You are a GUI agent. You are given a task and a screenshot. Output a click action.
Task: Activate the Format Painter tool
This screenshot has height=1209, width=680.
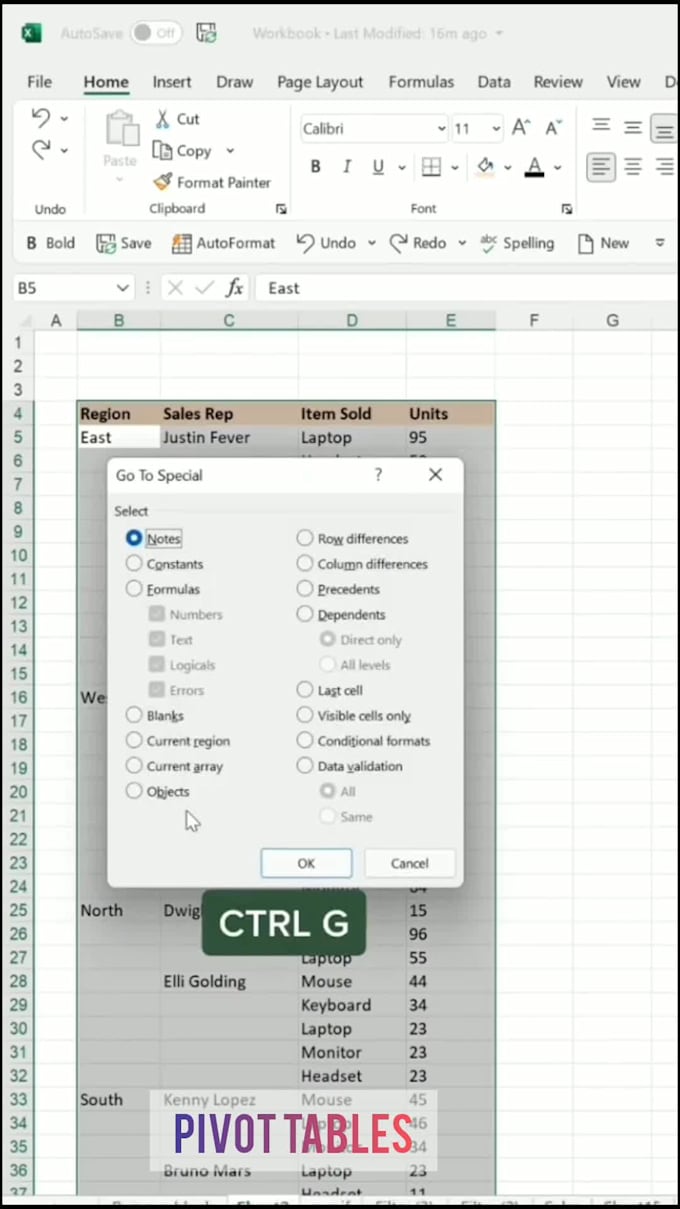click(212, 182)
